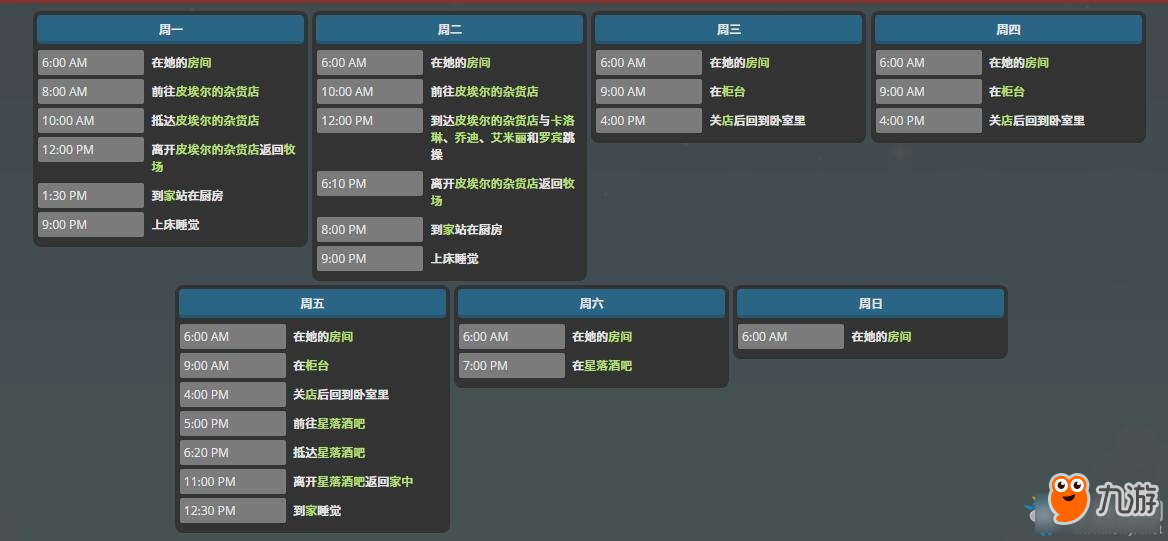Select the 周二 schedule header
The image size is (1168, 541).
[x=449, y=30]
